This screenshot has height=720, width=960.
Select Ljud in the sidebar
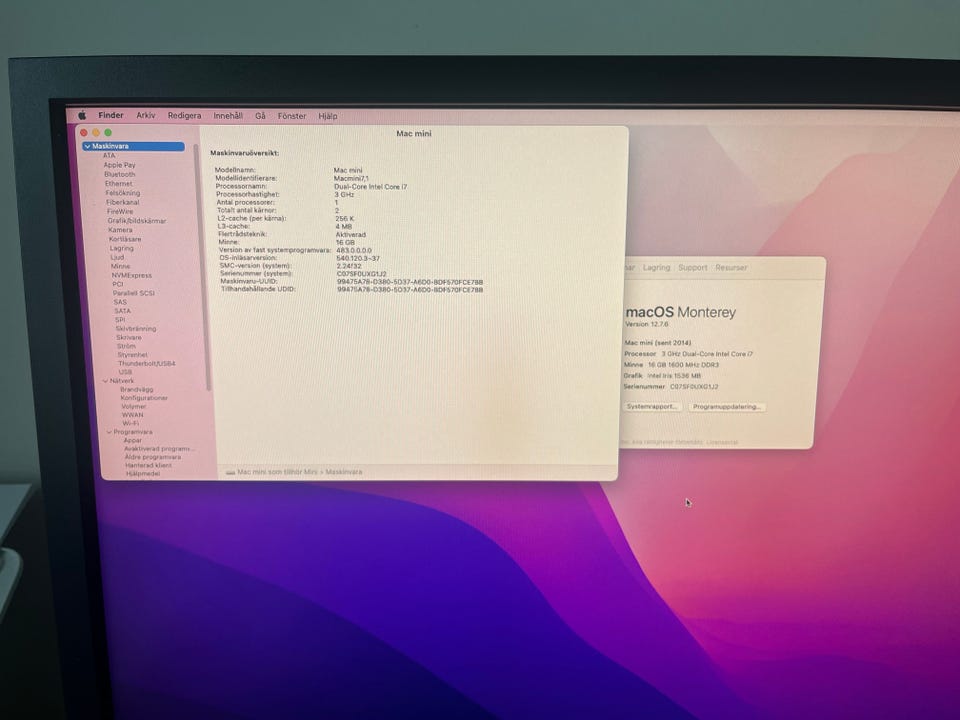(117, 257)
